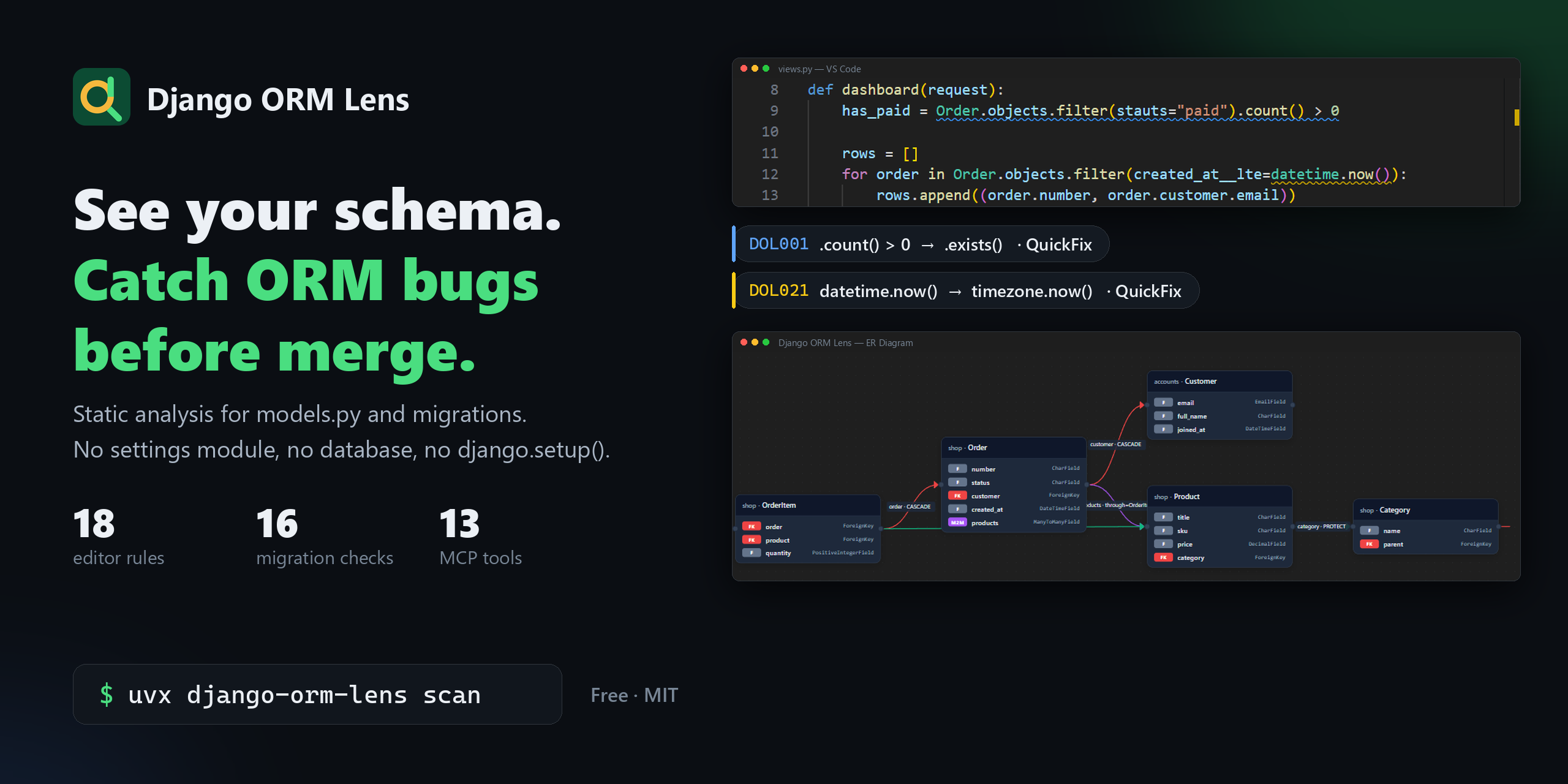The width and height of the screenshot is (1568, 784).
Task: Click the 'def dashboard(request):' line
Action: point(906,90)
